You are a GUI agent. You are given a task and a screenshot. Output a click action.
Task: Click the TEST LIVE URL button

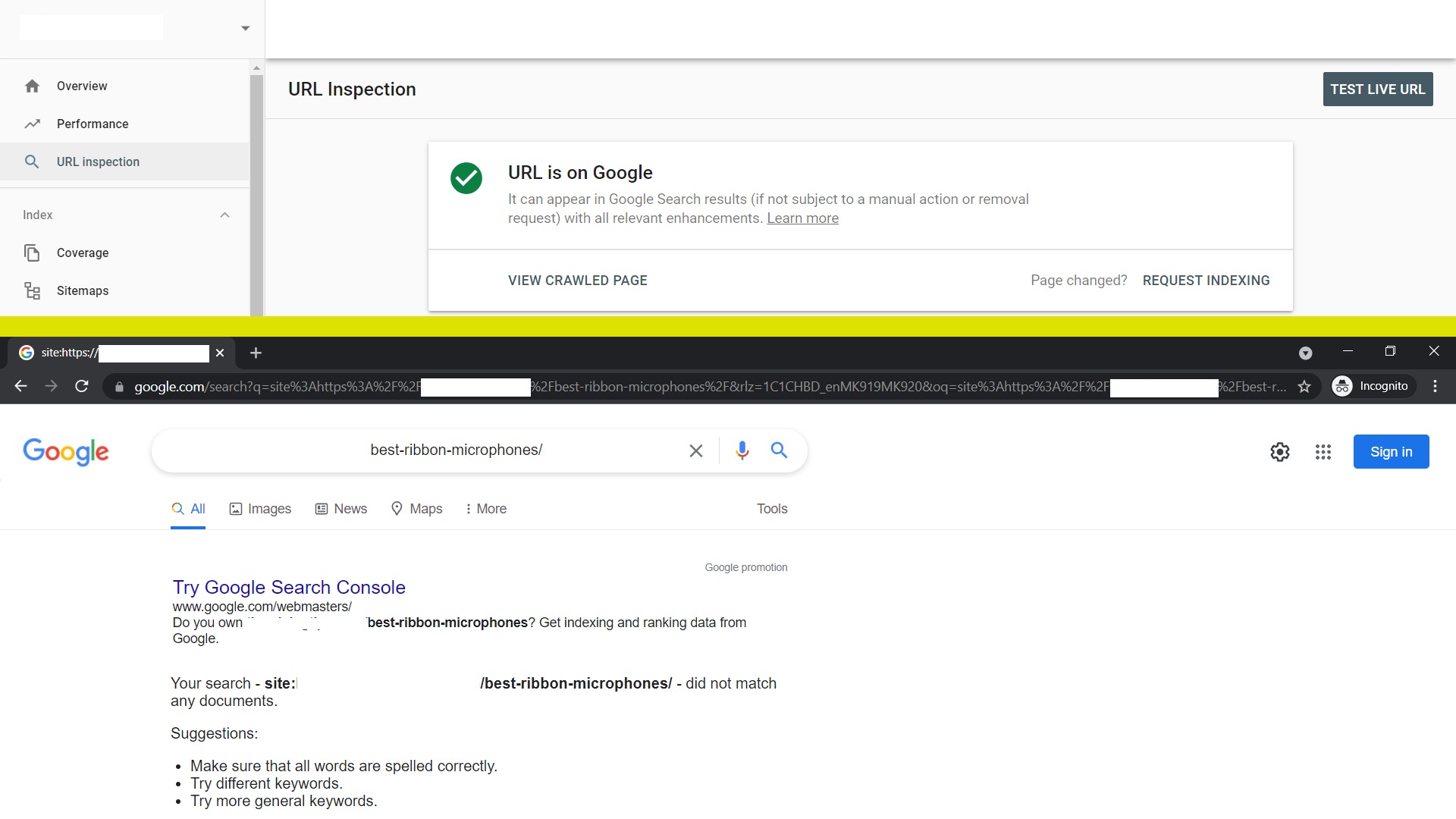pos(1378,89)
